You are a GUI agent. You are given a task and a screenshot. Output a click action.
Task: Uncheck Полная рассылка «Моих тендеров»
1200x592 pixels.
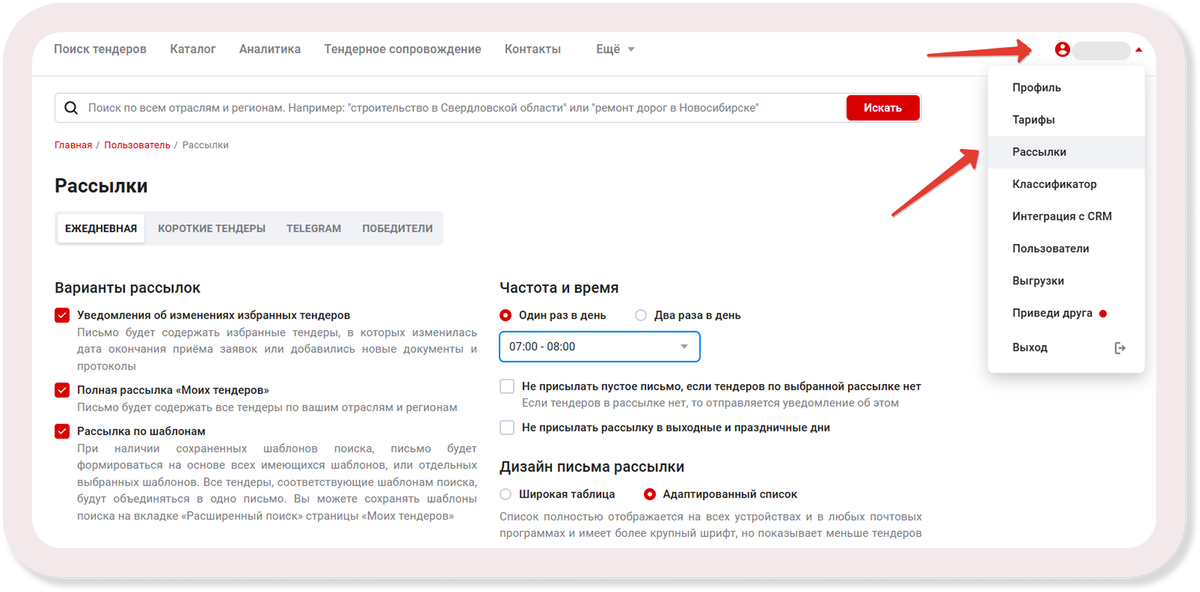click(x=62, y=390)
